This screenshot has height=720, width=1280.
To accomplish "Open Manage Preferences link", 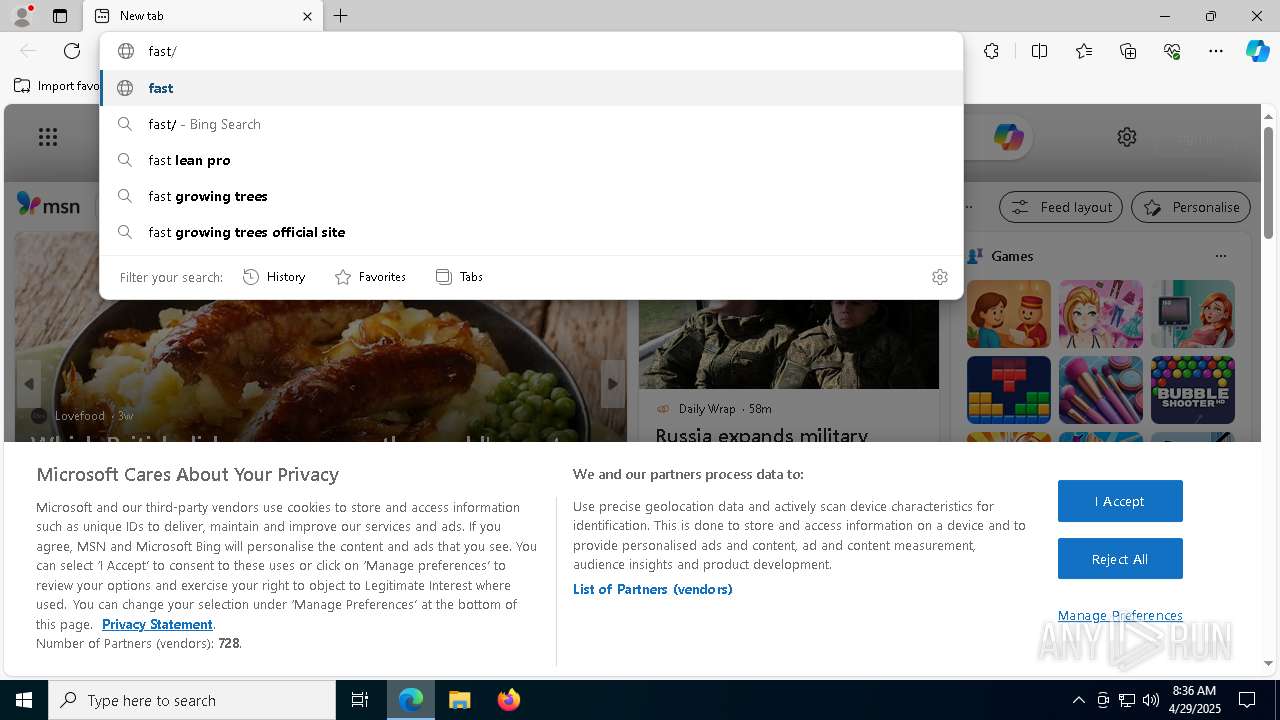I will pos(1120,615).
